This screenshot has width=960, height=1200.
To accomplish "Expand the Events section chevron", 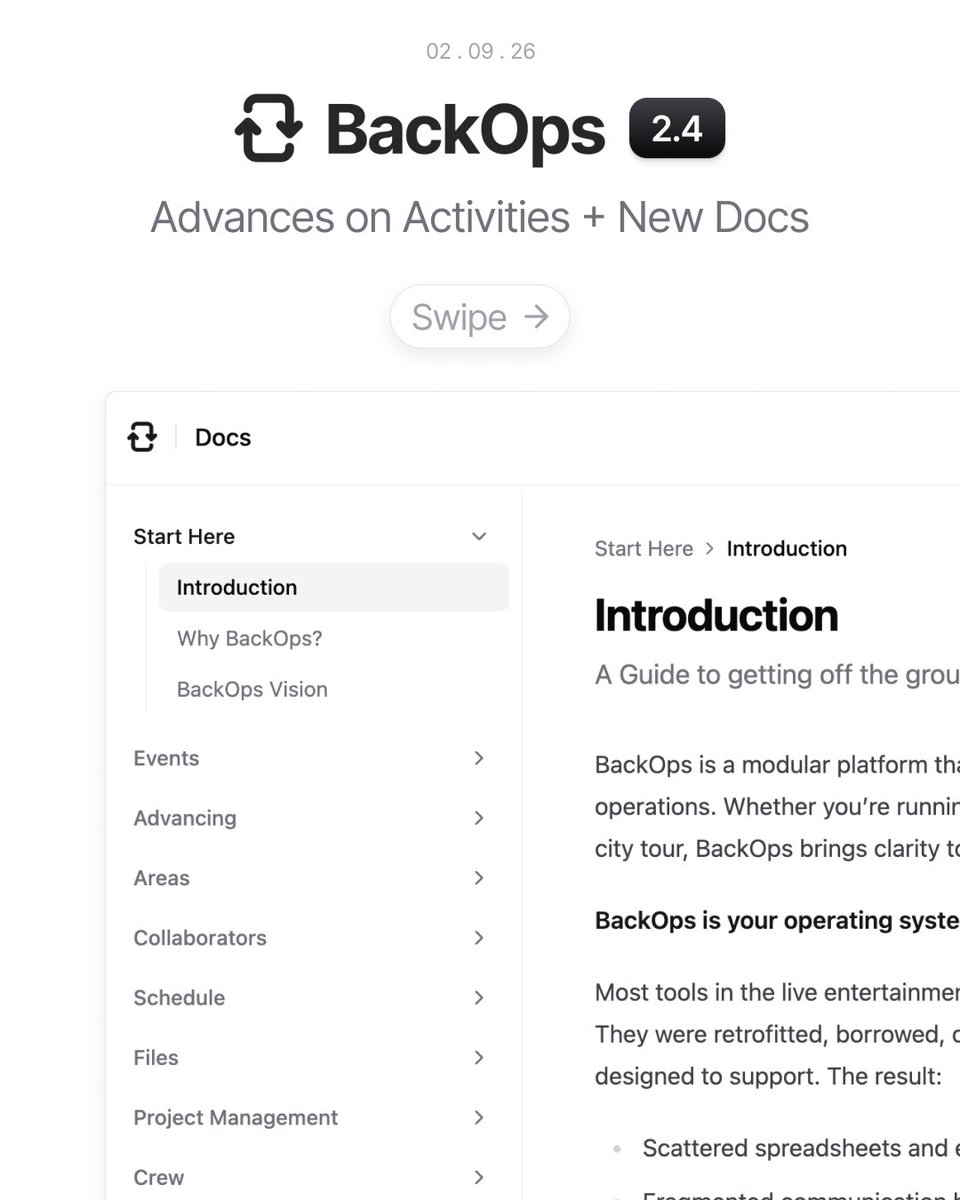I will (479, 758).
